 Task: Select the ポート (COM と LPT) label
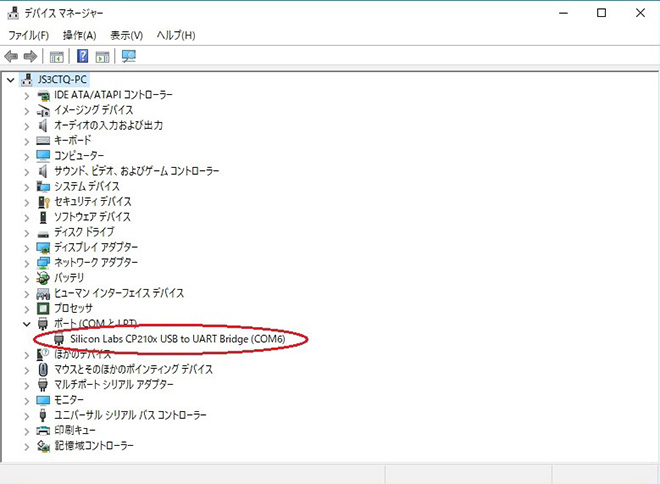coord(96,324)
